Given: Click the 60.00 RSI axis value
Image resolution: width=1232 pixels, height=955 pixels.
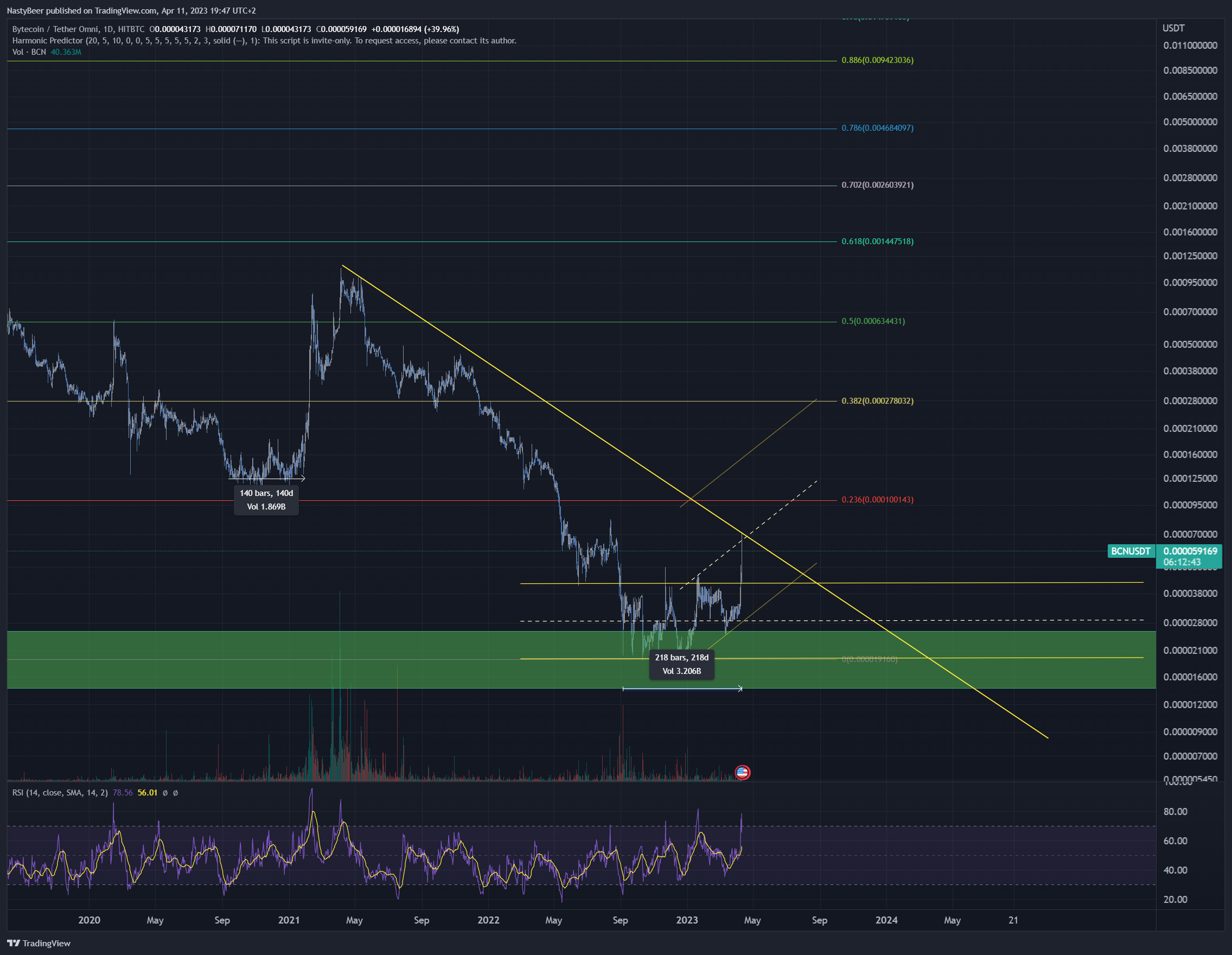Looking at the screenshot, I should click(1176, 841).
